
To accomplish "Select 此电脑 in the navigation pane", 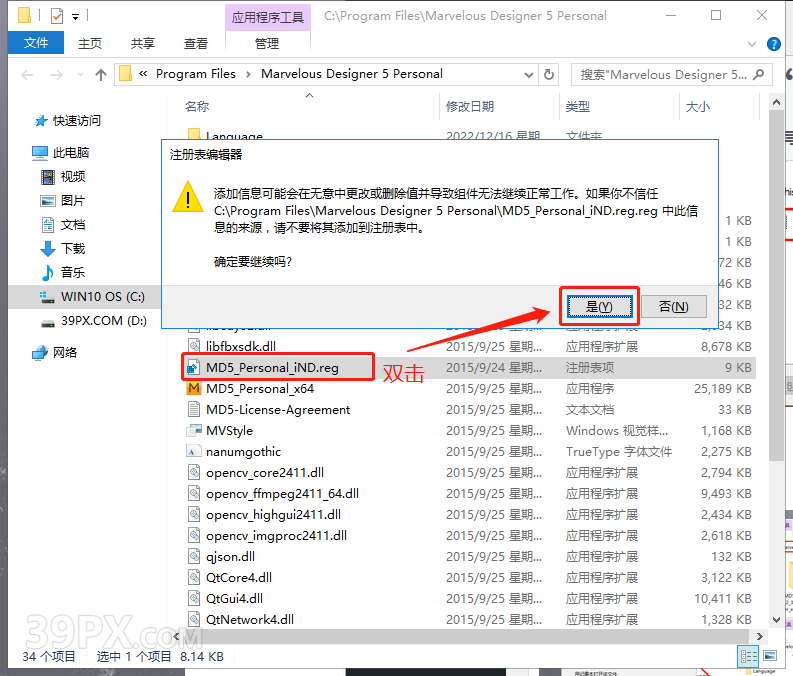I will pos(71,153).
